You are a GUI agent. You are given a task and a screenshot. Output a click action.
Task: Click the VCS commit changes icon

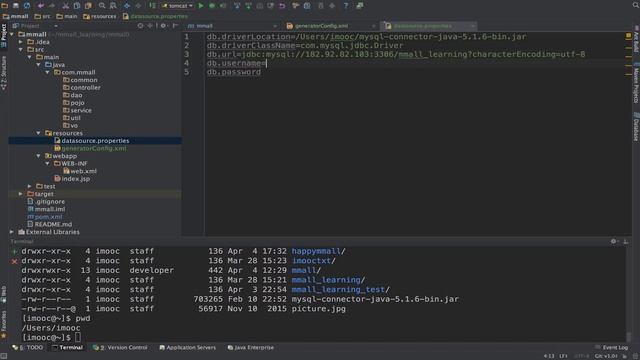tap(248, 6)
